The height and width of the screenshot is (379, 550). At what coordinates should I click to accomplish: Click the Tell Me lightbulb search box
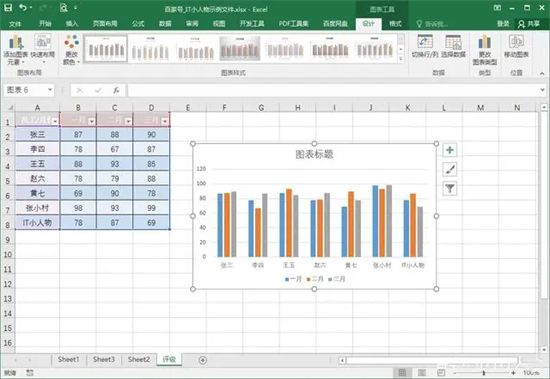pos(432,24)
